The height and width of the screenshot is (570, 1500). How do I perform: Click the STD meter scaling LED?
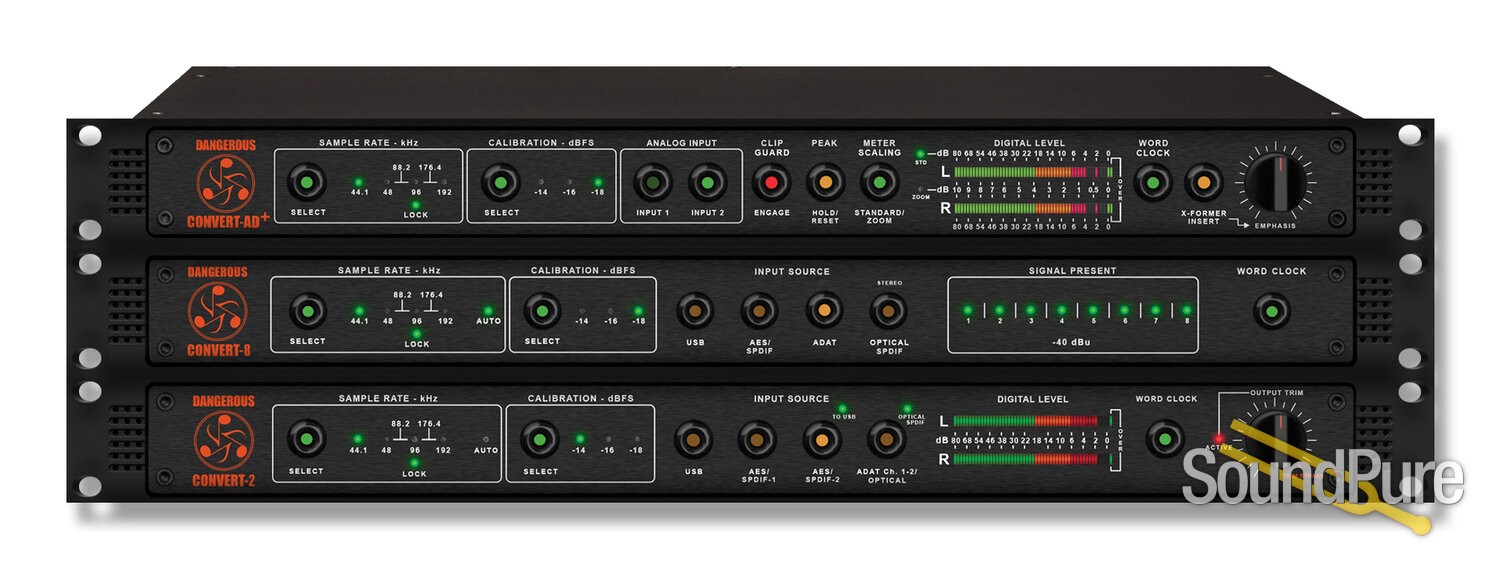pyautogui.click(x=919, y=153)
